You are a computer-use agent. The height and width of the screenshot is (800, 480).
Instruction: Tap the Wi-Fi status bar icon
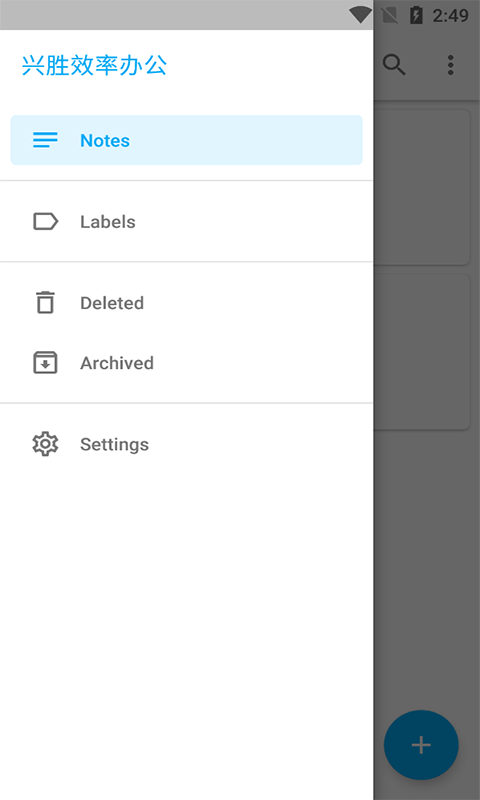[360, 15]
